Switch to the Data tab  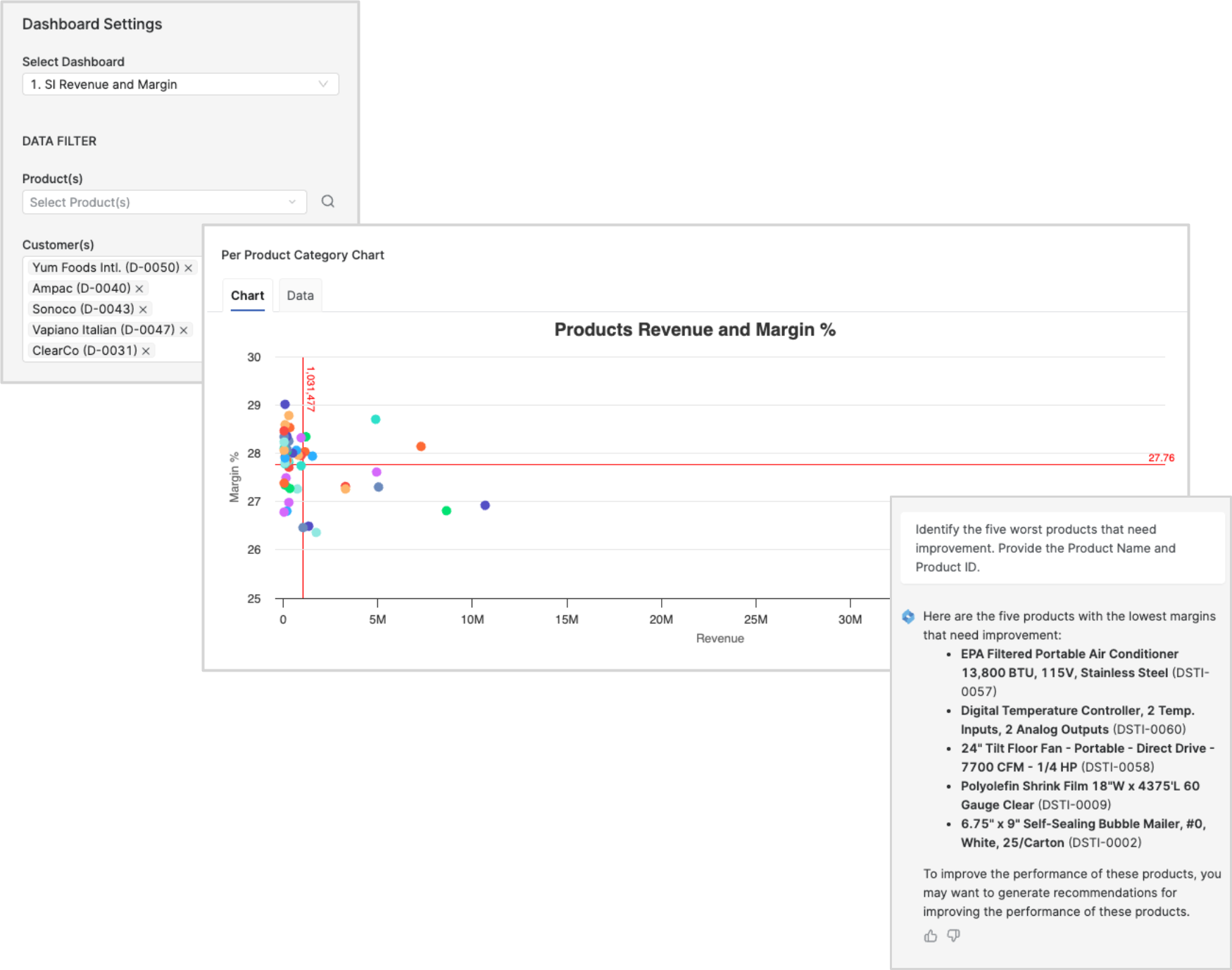point(300,296)
